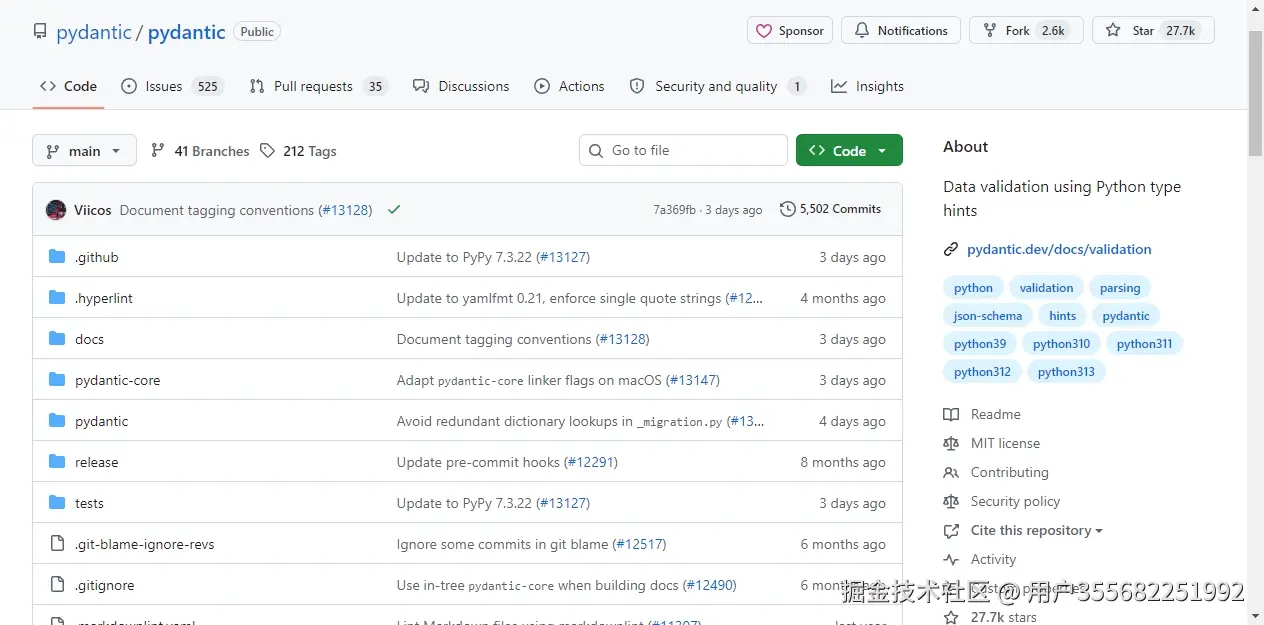1264x625 pixels.
Task: Click the tests folder icon
Action: click(57, 503)
